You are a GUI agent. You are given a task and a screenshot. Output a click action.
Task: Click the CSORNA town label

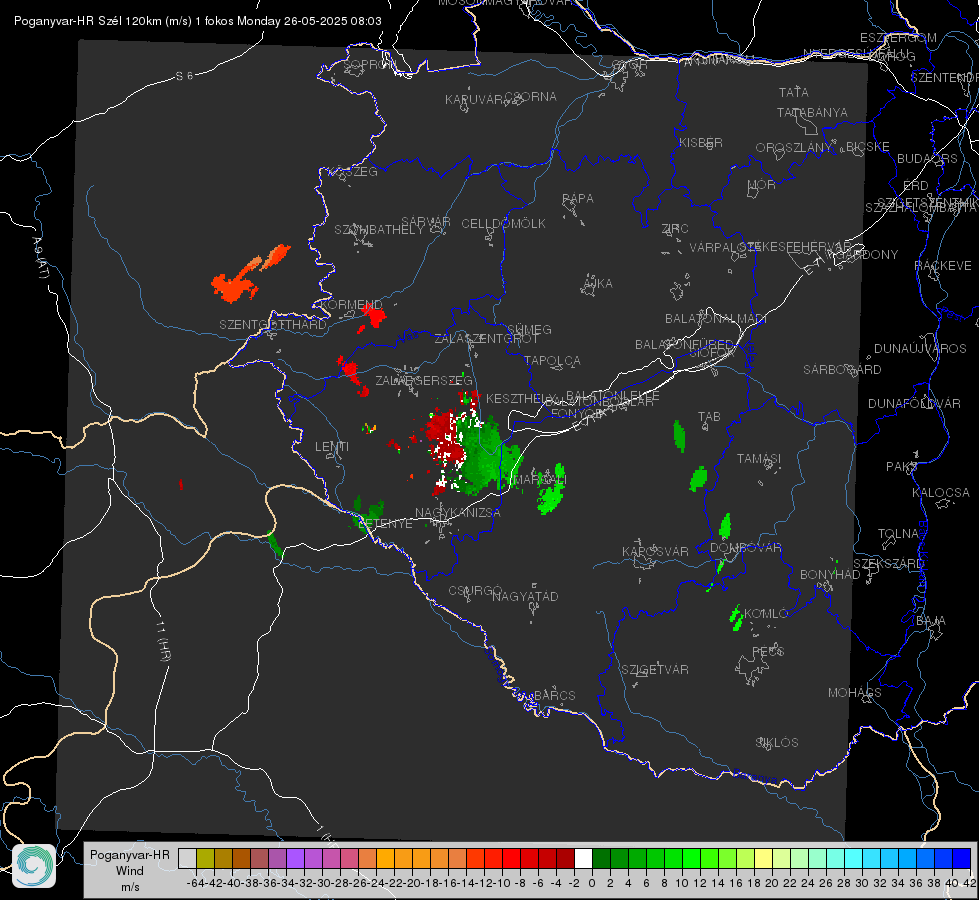coord(531,97)
